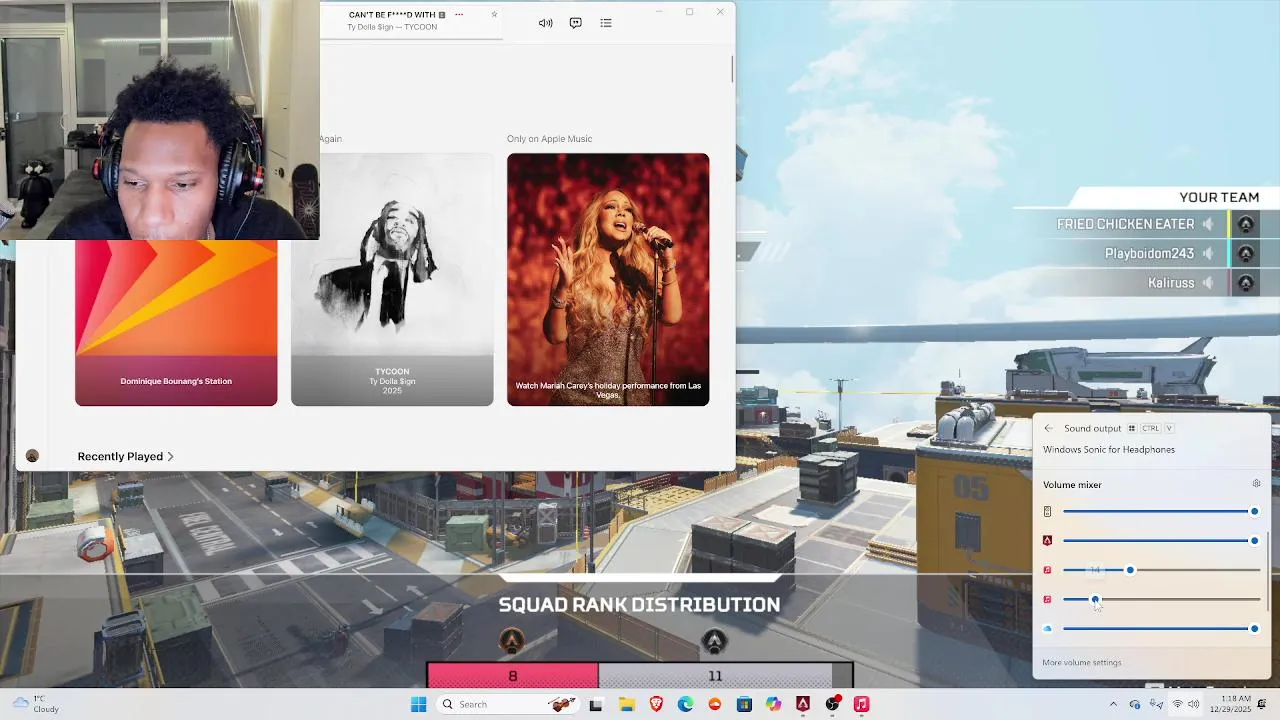Open the Windows Start menu
The height and width of the screenshot is (720, 1280).
[418, 704]
